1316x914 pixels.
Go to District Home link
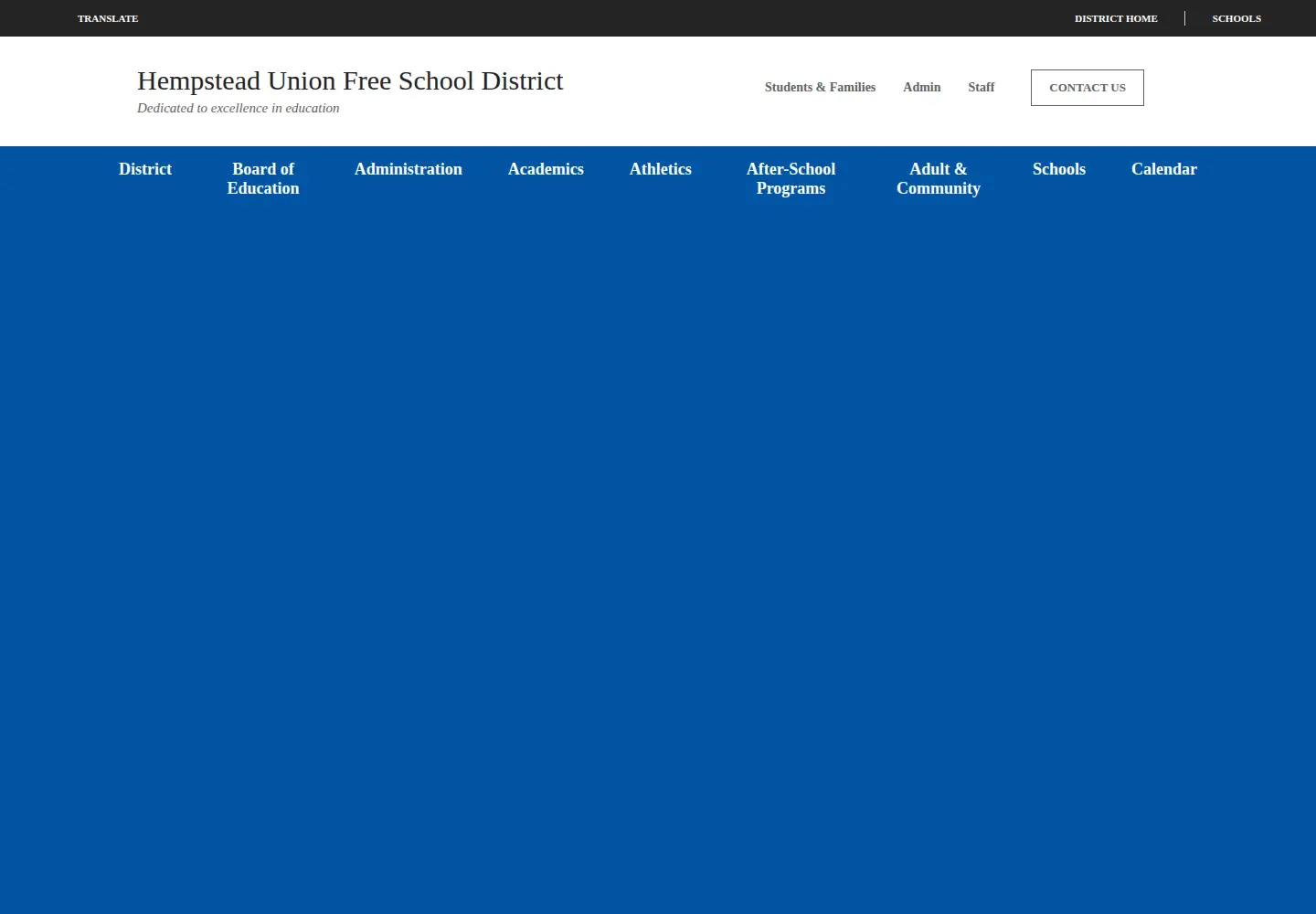1116,18
